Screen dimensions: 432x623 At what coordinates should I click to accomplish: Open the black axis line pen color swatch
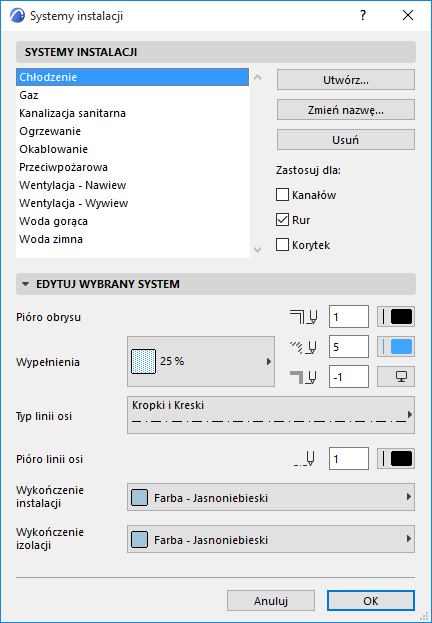396,459
